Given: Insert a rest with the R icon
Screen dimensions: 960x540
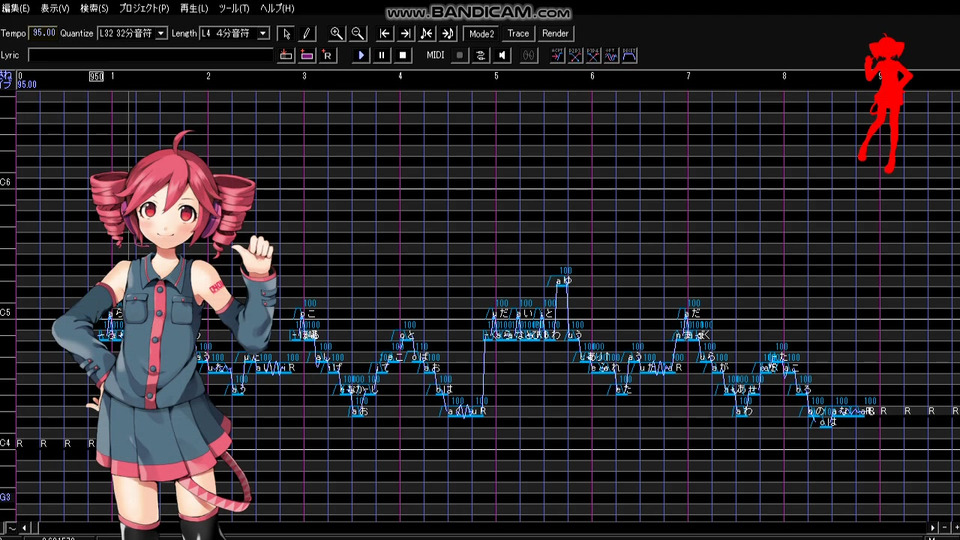Looking at the screenshot, I should point(328,55).
